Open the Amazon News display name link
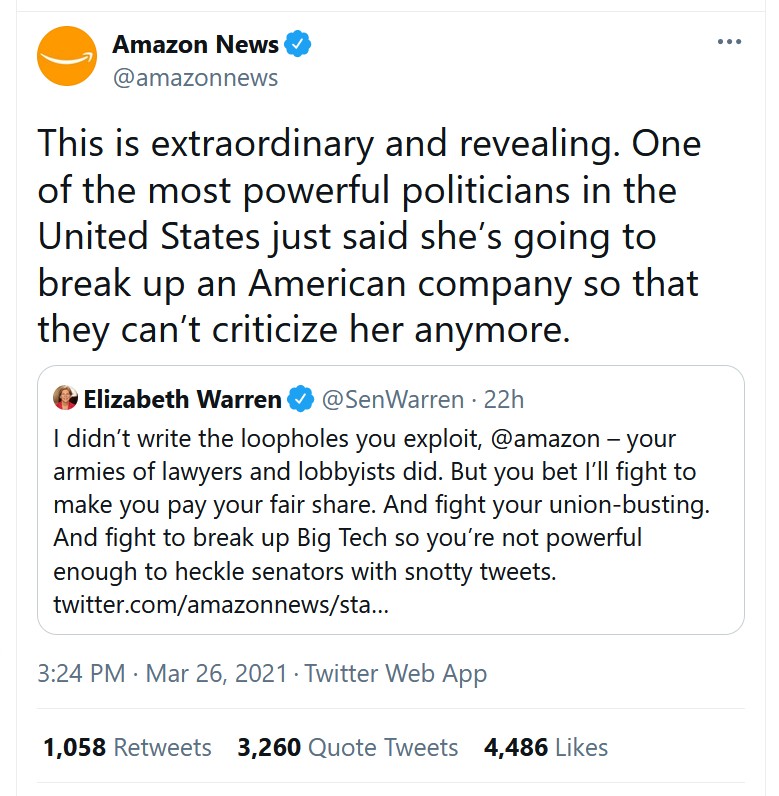 coord(193,44)
